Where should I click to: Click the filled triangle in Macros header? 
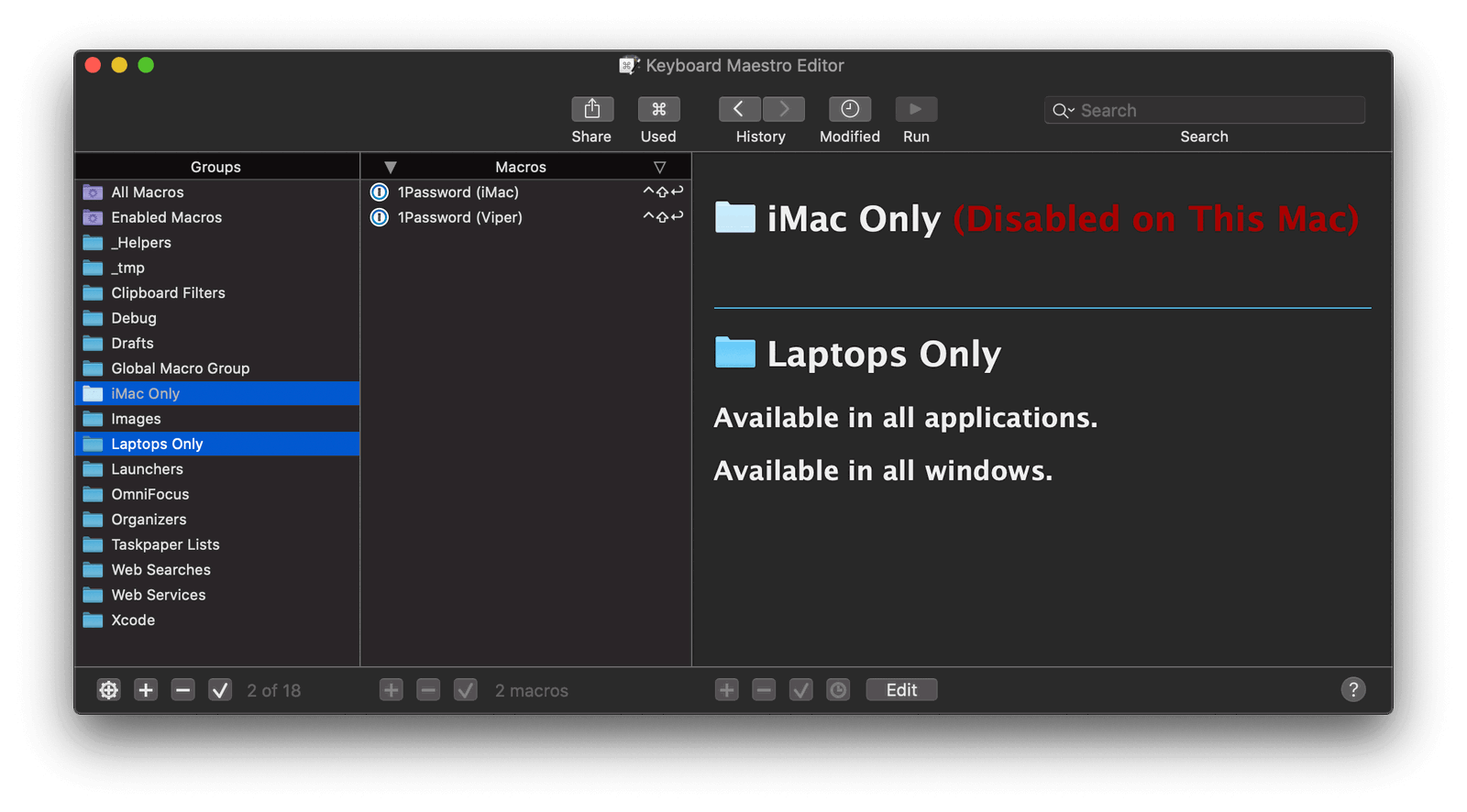tap(391, 167)
